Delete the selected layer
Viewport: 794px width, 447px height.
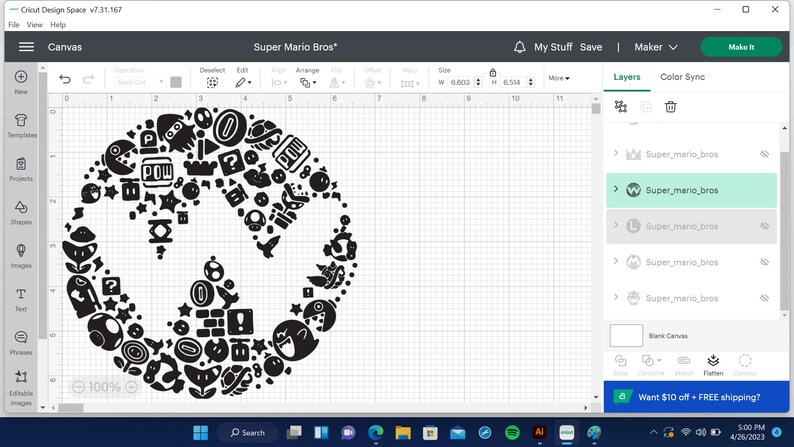(670, 106)
